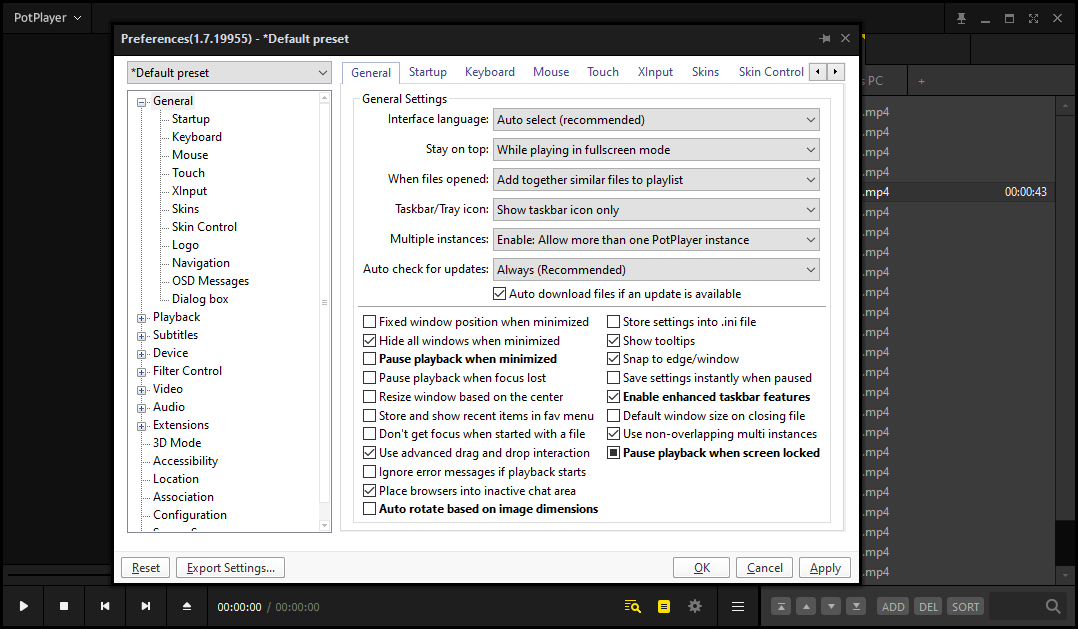
Task: Uncheck Hide all windows when minimized
Action: click(369, 340)
